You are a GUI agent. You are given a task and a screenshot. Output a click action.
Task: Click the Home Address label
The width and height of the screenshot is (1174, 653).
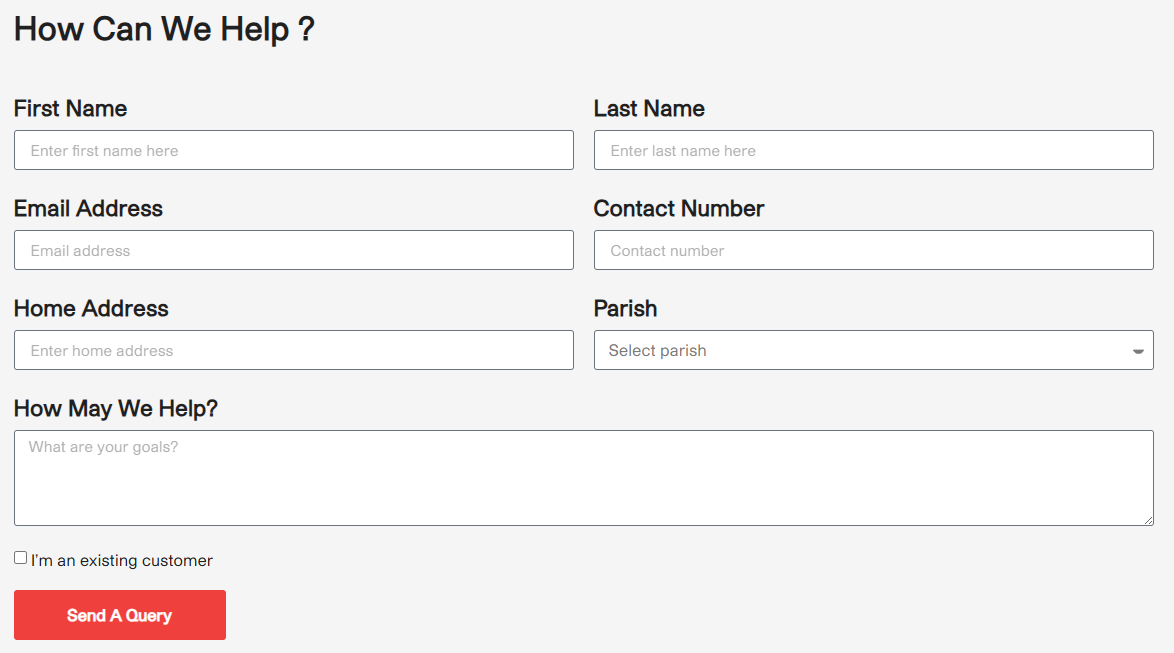coord(91,308)
